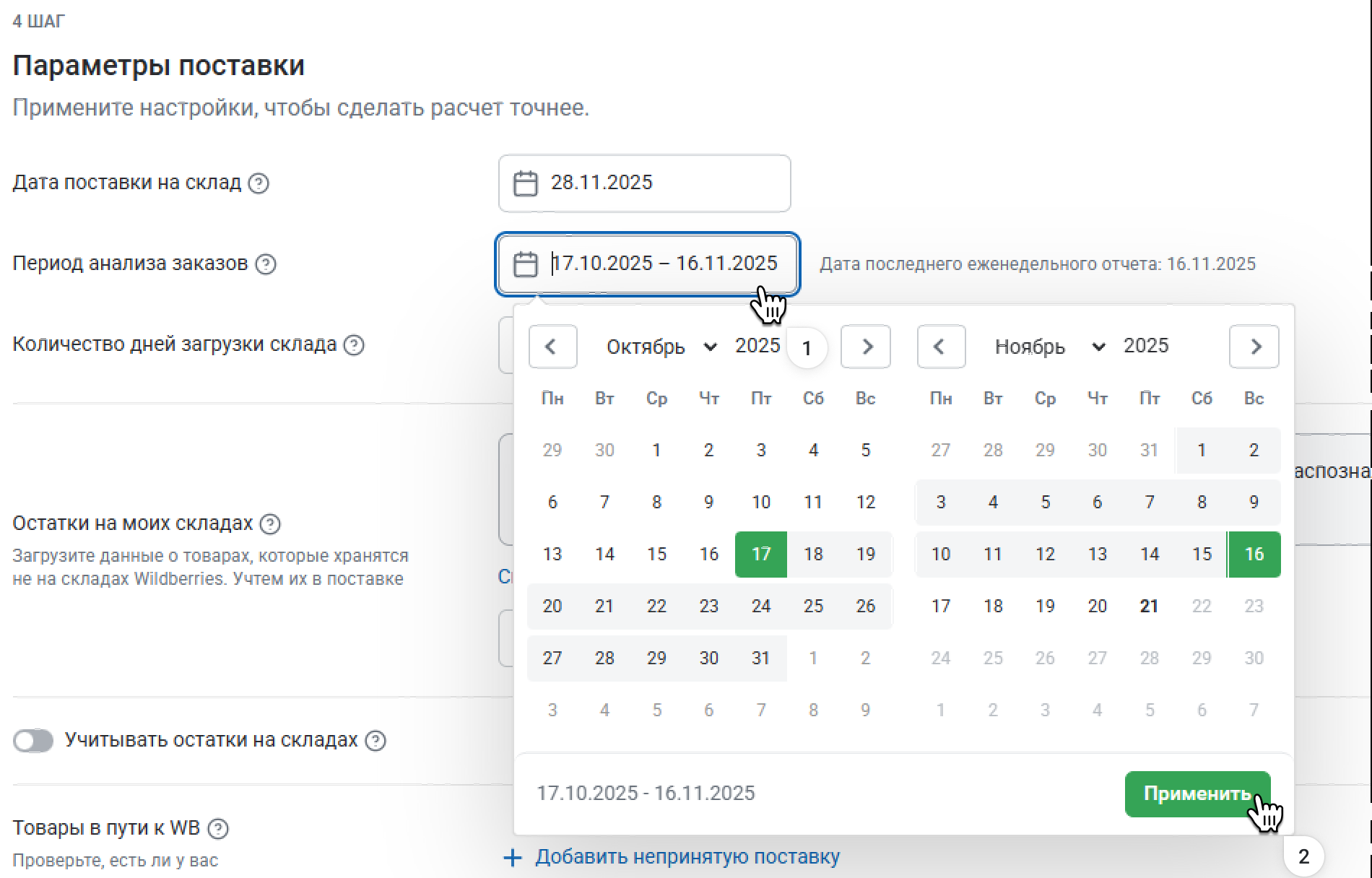Pick November 21 in the right calendar
The image size is (1372, 878).
point(1150,607)
